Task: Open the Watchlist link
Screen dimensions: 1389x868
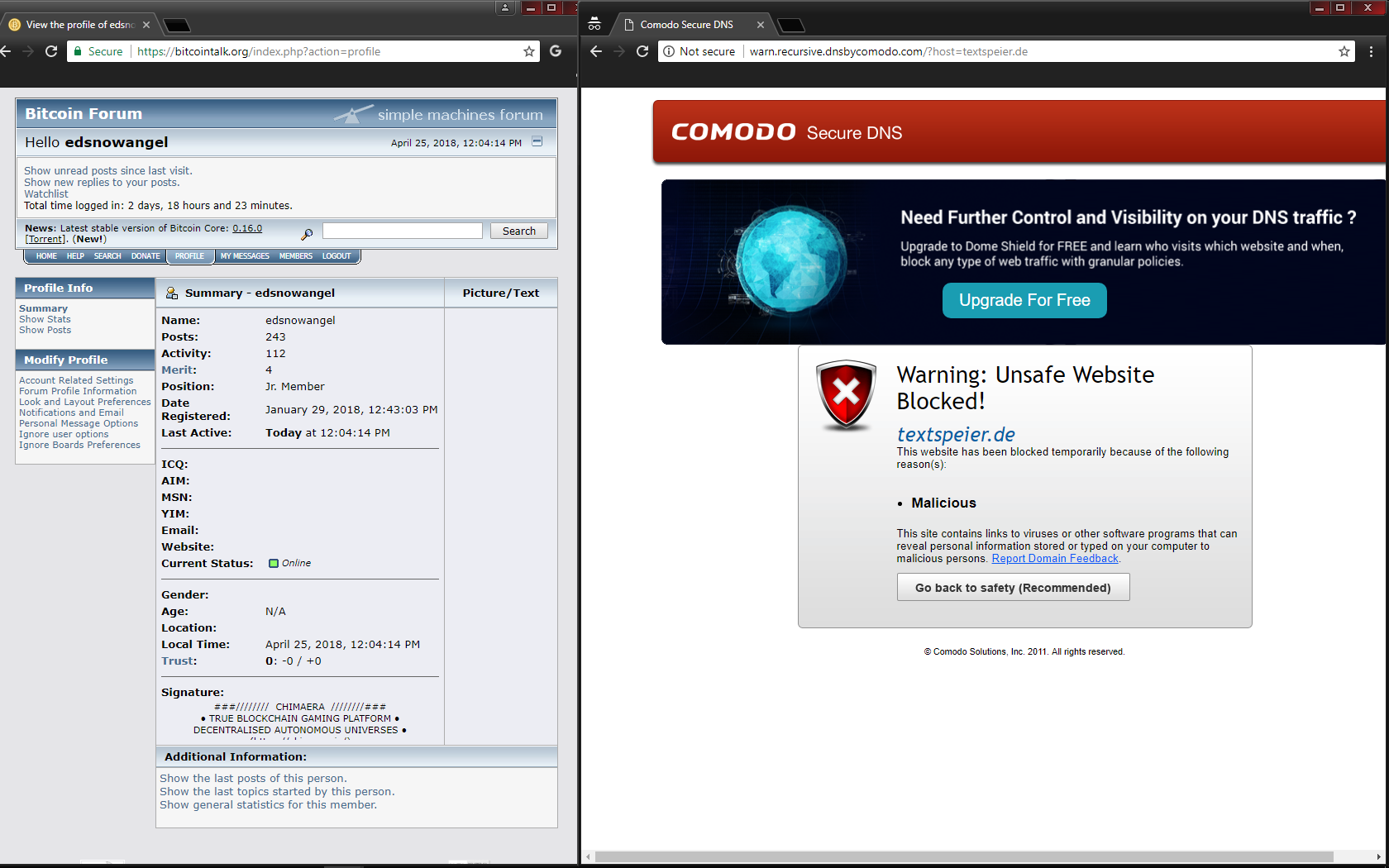Action: [x=46, y=194]
